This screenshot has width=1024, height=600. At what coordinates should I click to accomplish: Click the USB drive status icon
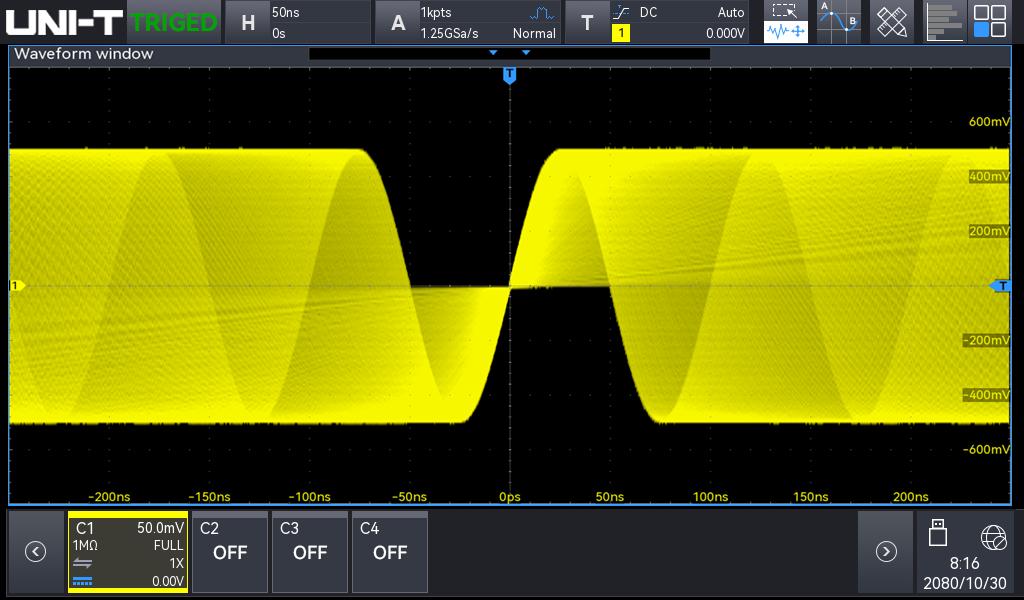(937, 533)
